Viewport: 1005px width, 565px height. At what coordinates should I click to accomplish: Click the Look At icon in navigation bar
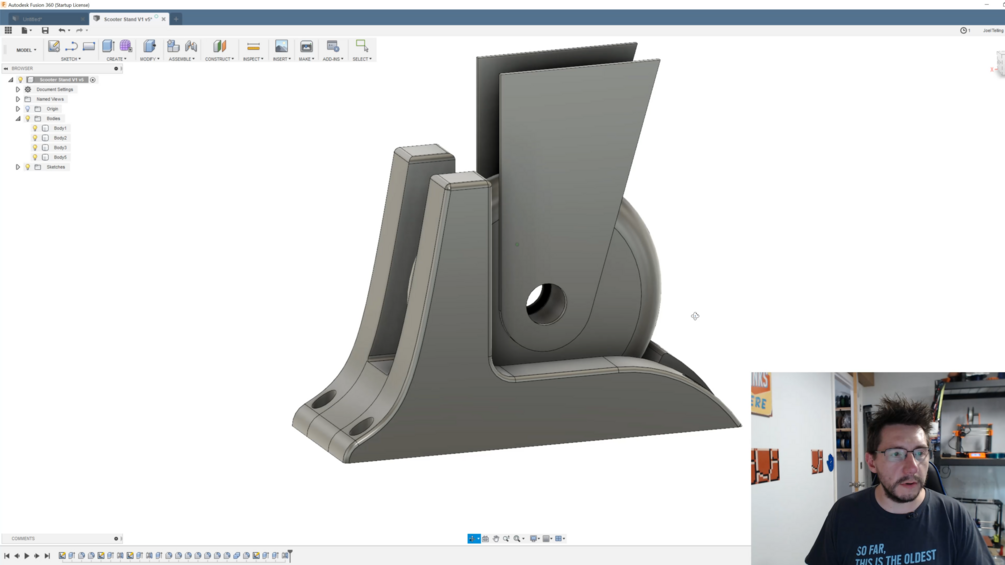pyautogui.click(x=485, y=539)
